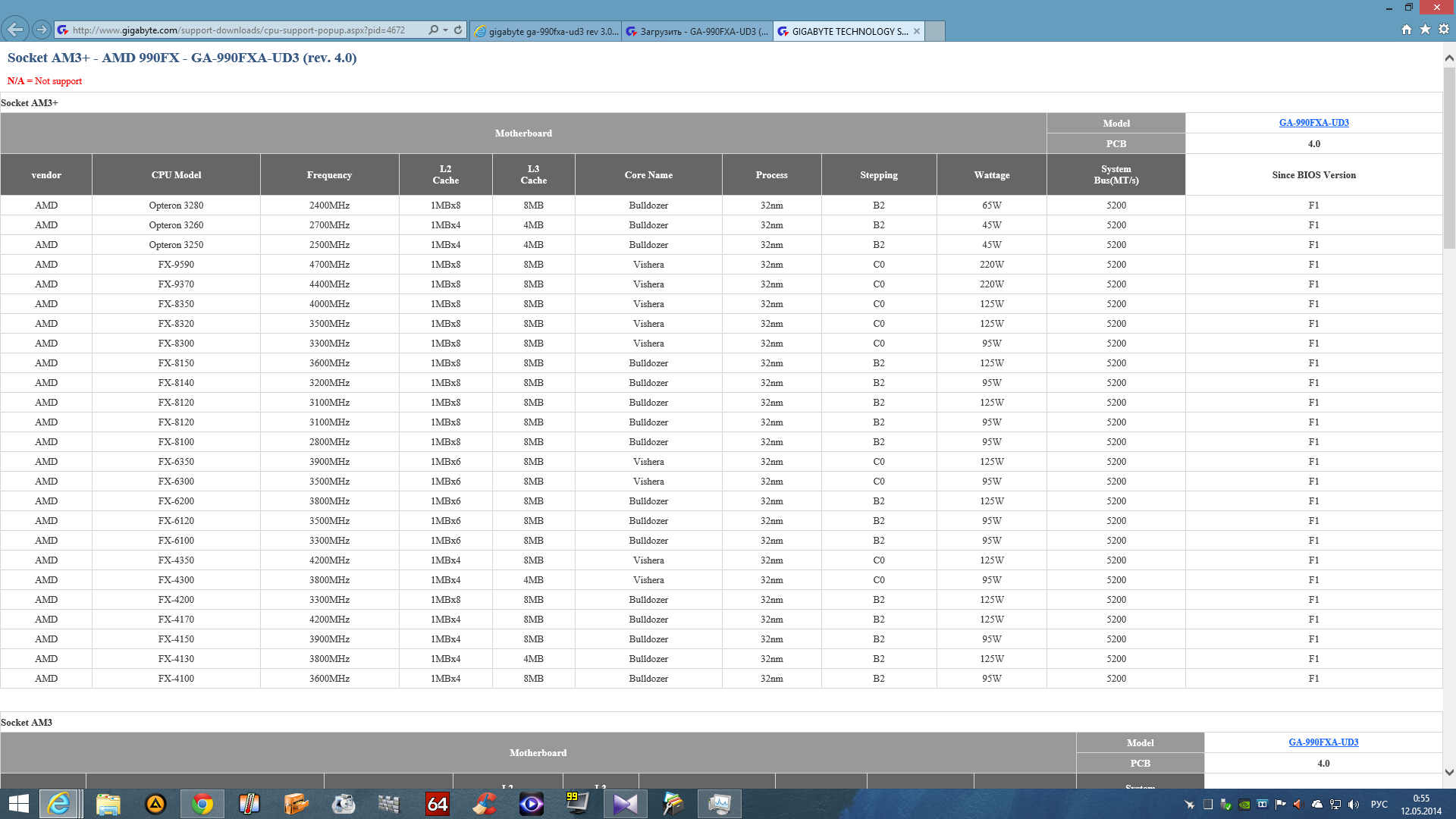The height and width of the screenshot is (819, 1456).
Task: Close the GIGABYTE TECHNOLOGY tab
Action: [x=917, y=31]
